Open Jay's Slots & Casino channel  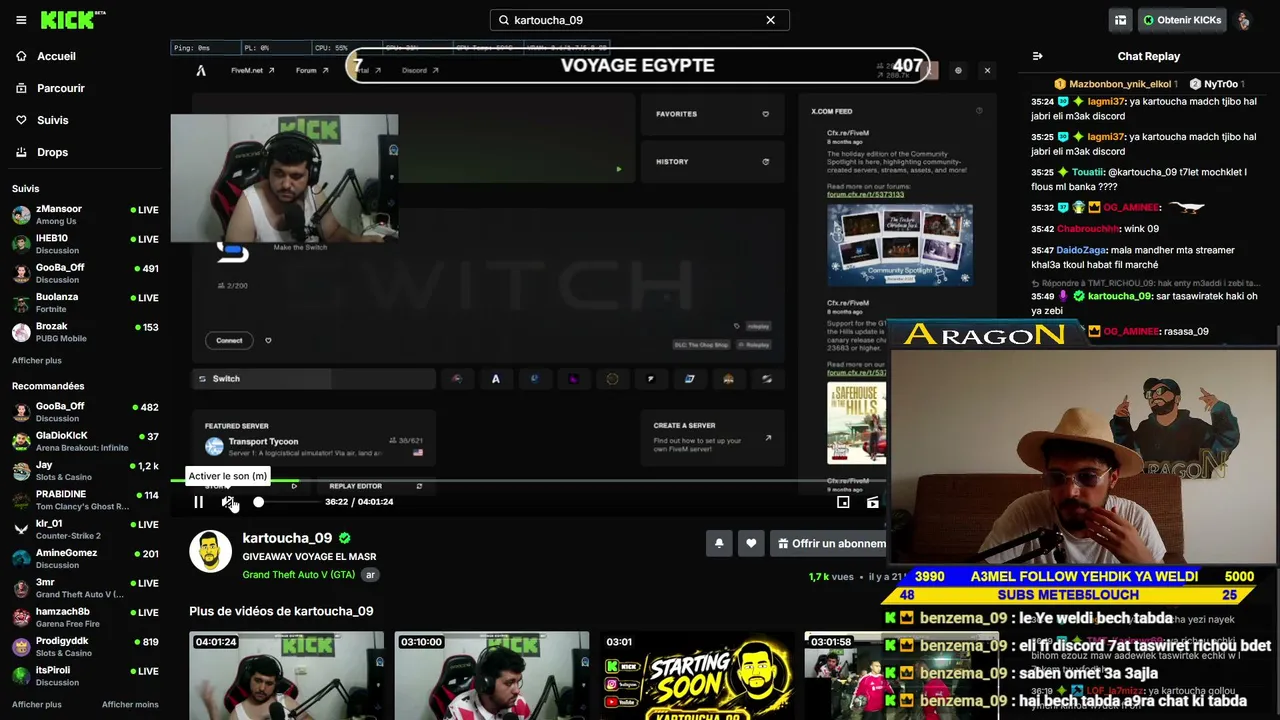[85, 471]
